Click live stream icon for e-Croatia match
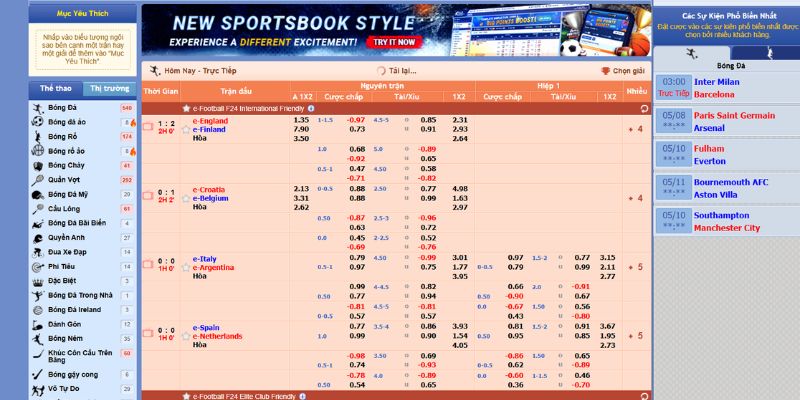The height and width of the screenshot is (400, 800). (147, 195)
